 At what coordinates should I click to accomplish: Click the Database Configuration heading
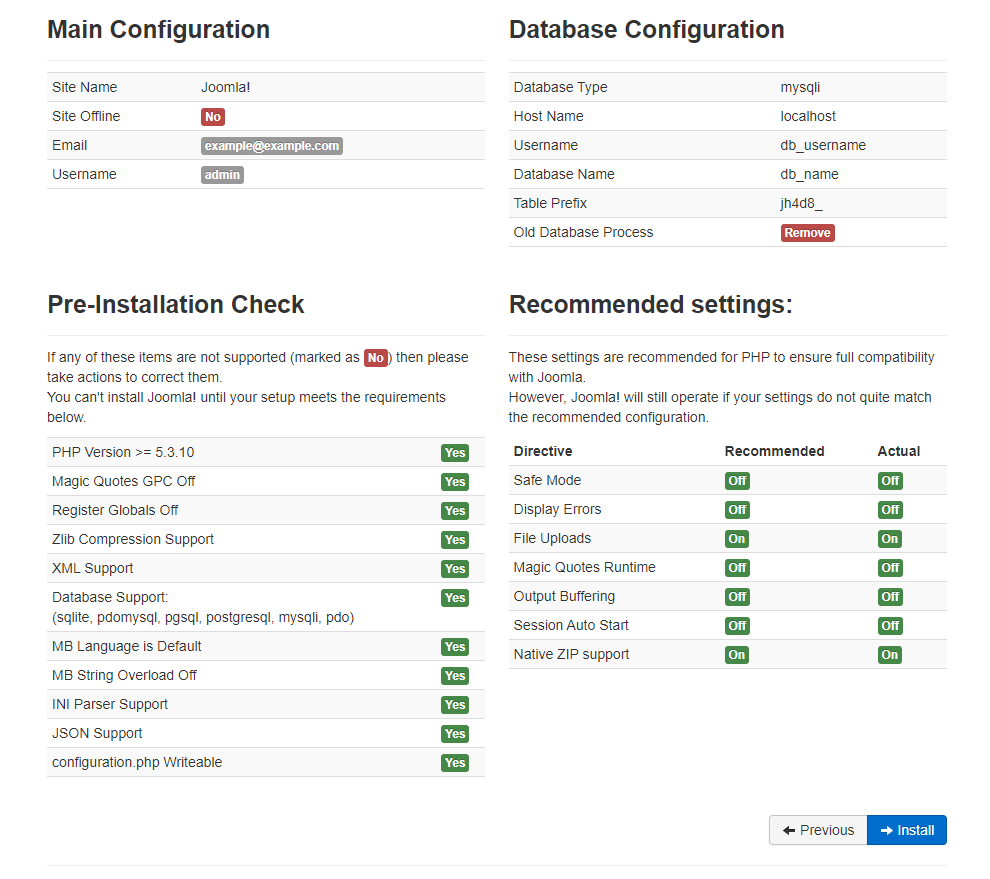click(x=647, y=30)
